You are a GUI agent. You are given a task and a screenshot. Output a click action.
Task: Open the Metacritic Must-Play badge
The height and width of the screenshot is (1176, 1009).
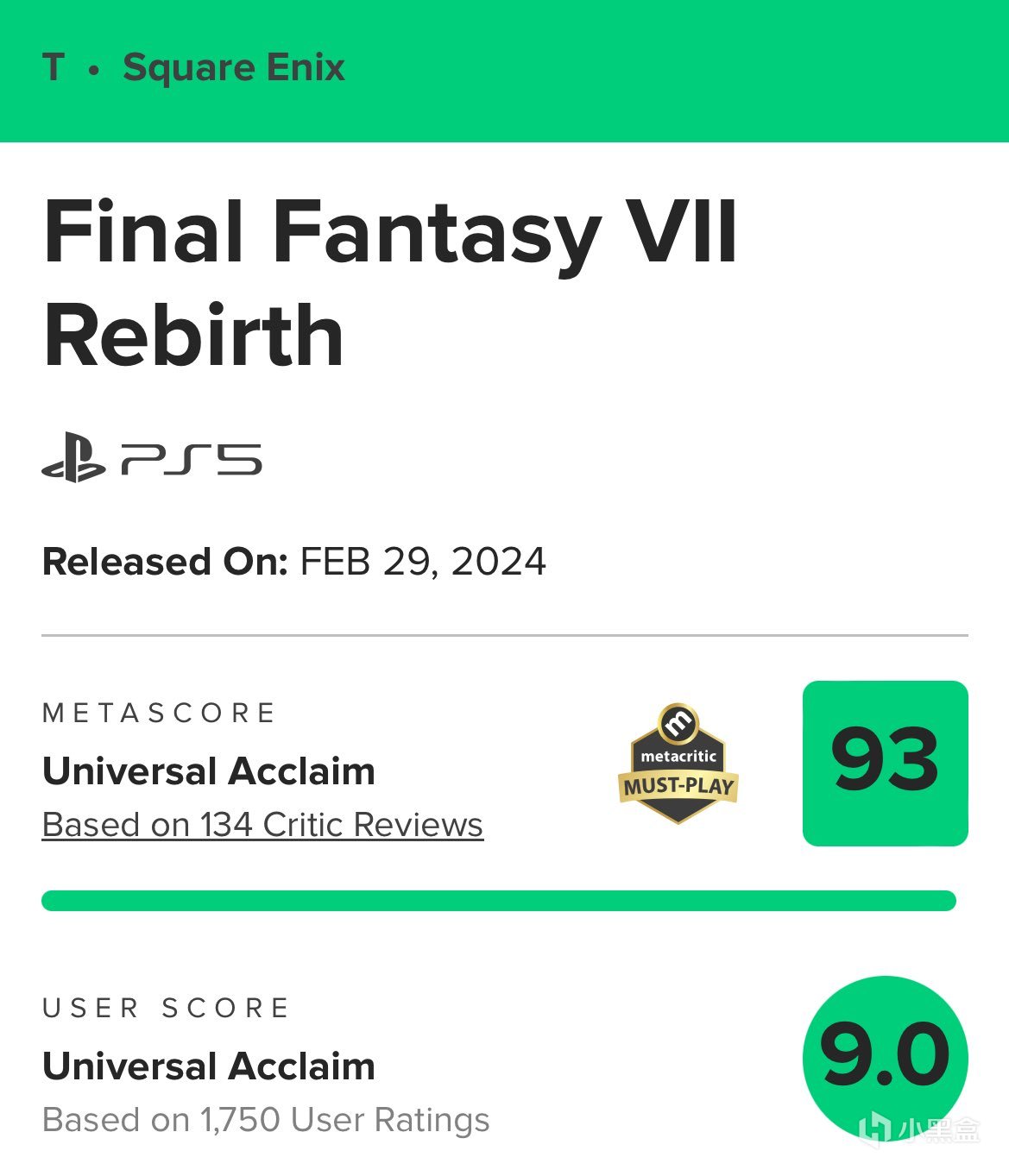click(678, 764)
